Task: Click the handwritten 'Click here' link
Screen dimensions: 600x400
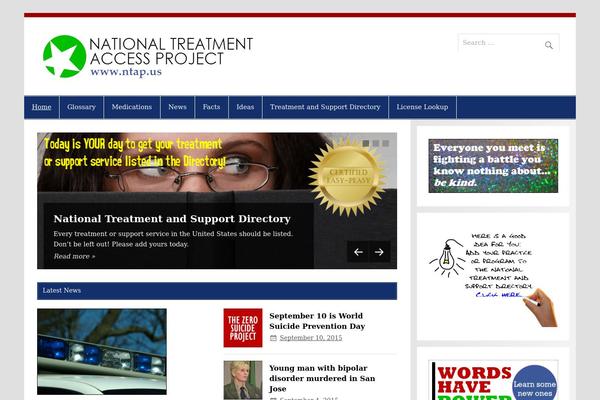Action: (499, 295)
